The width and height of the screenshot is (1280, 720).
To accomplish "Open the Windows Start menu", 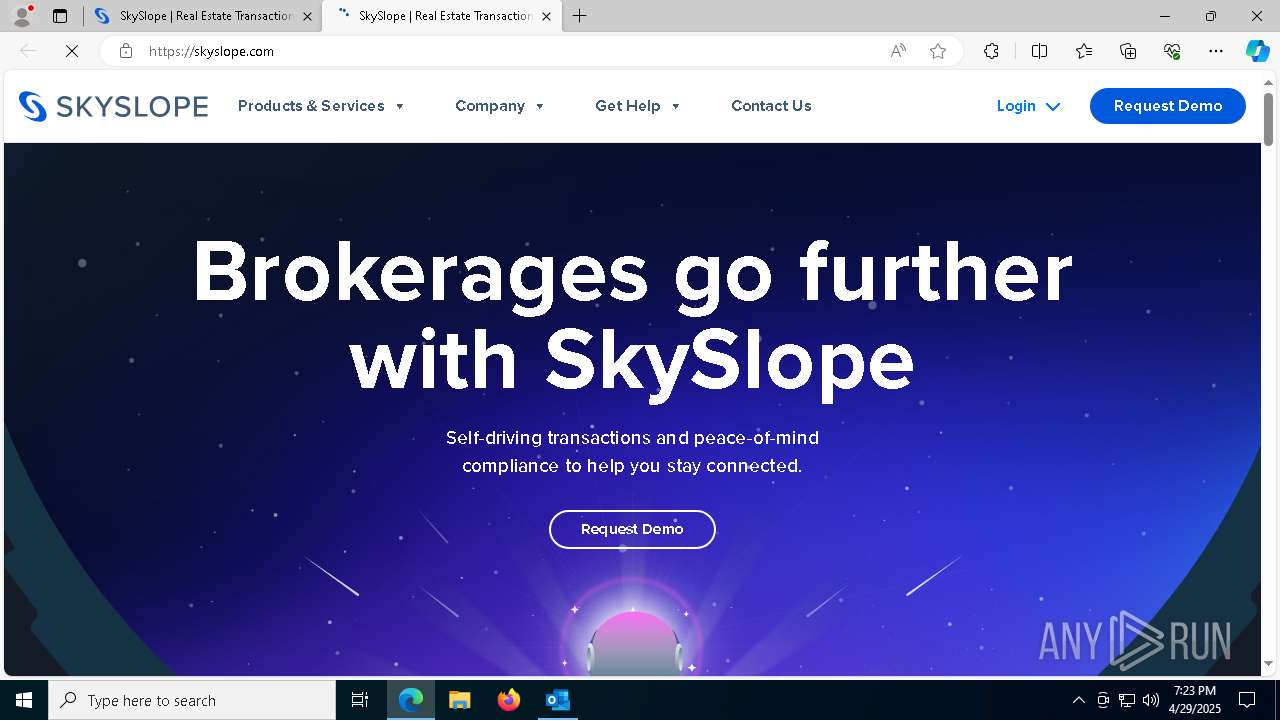I will click(x=24, y=700).
